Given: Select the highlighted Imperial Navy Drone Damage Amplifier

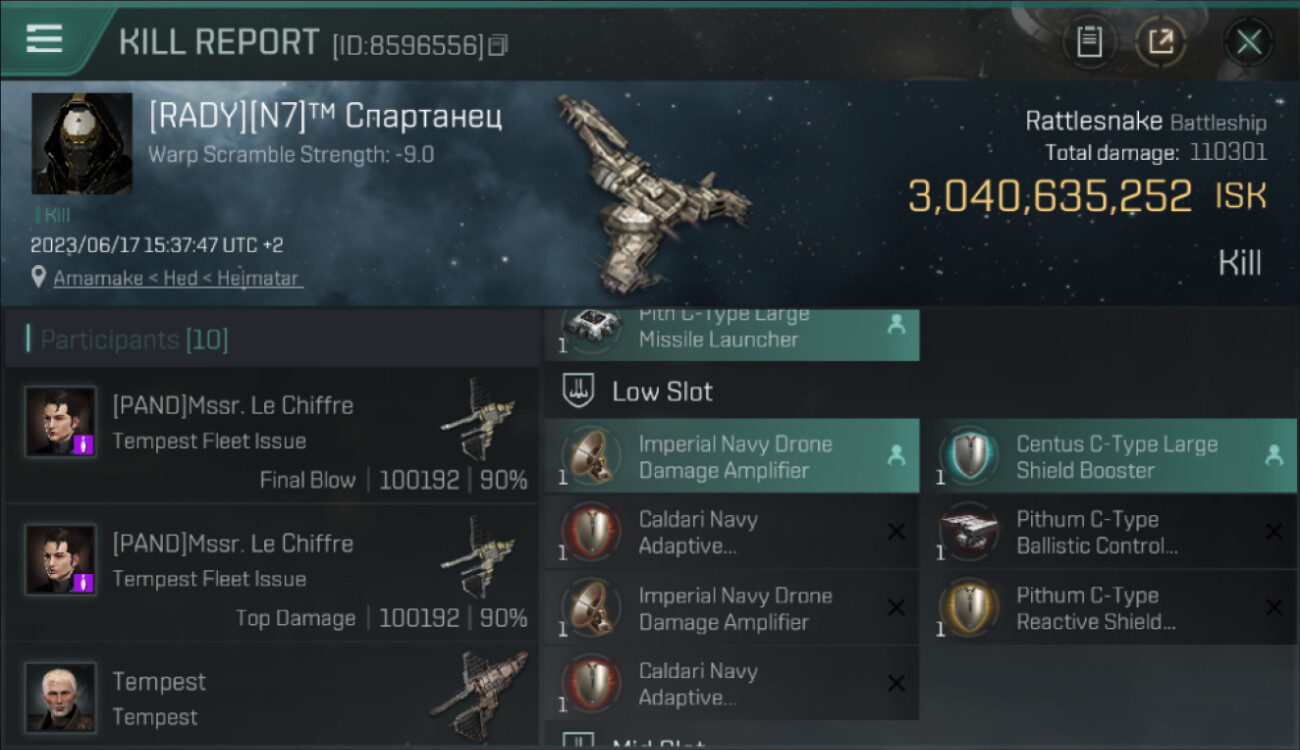Looking at the screenshot, I should point(731,456).
